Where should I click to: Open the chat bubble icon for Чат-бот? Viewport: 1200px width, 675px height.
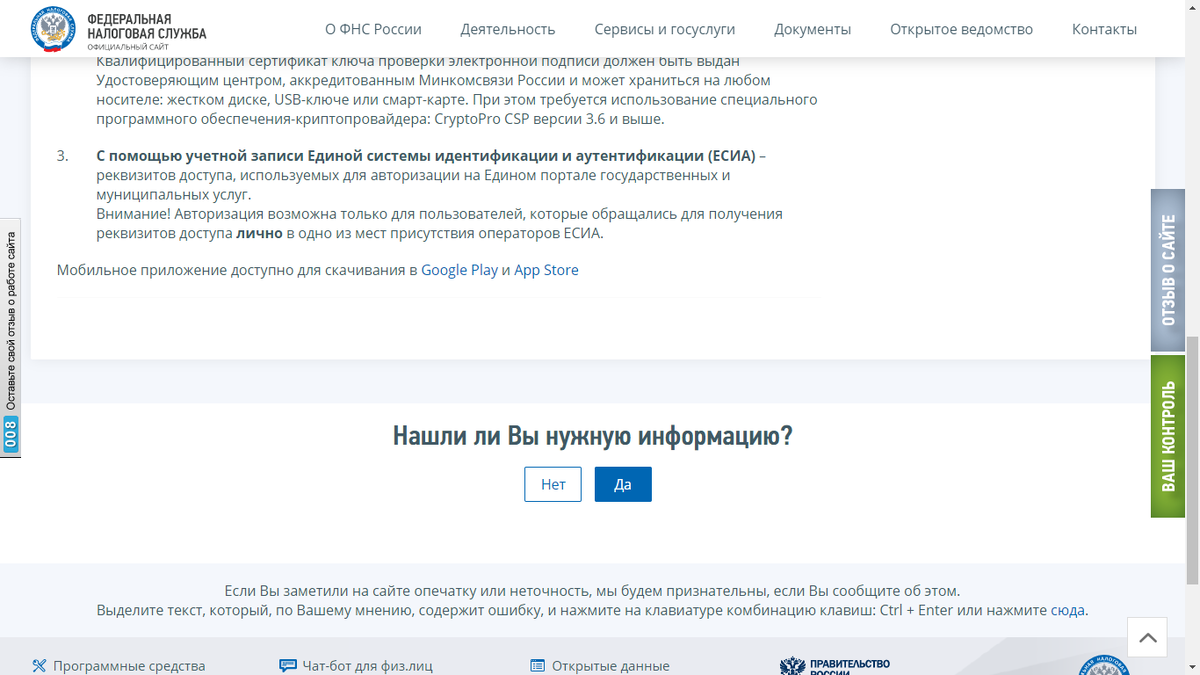tap(288, 664)
